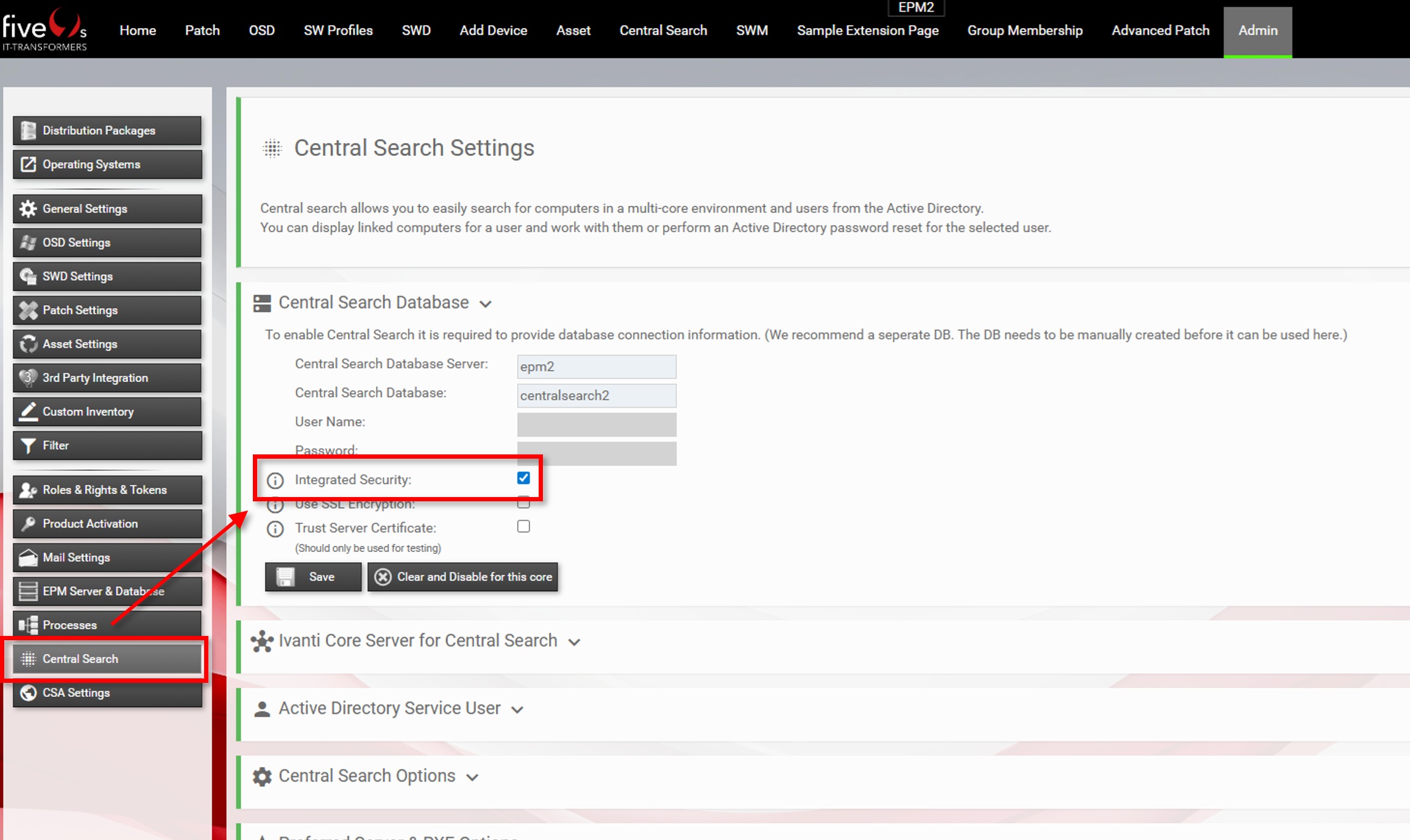This screenshot has height=840, width=1410.
Task: Click the five's IT-Transformers logo
Action: (44, 29)
